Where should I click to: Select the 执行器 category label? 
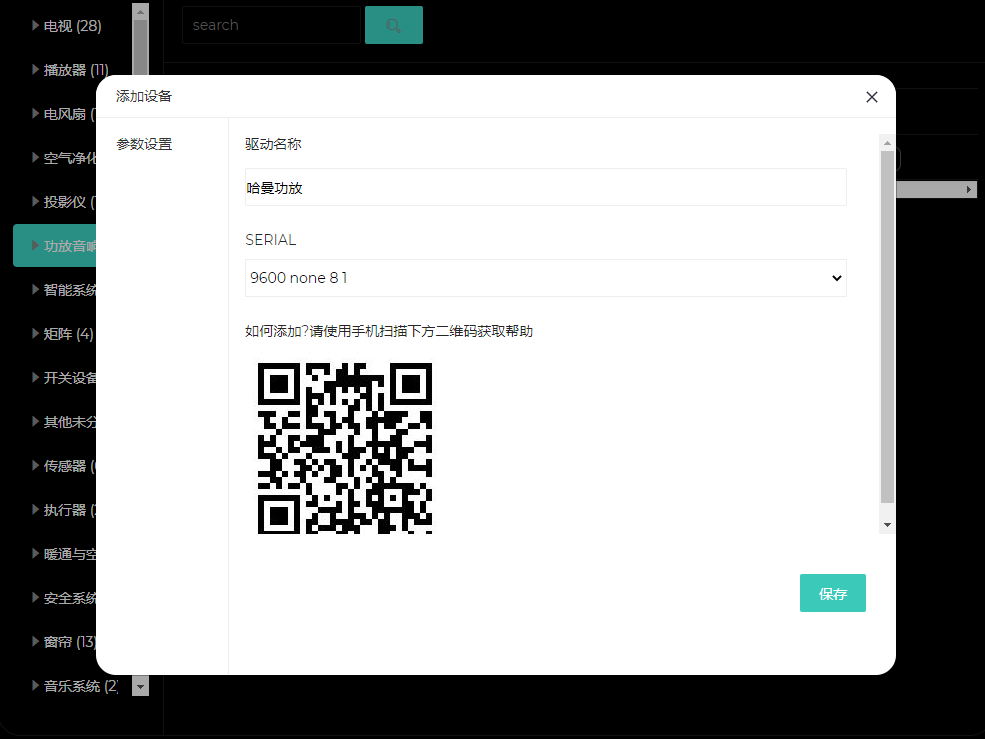point(70,510)
